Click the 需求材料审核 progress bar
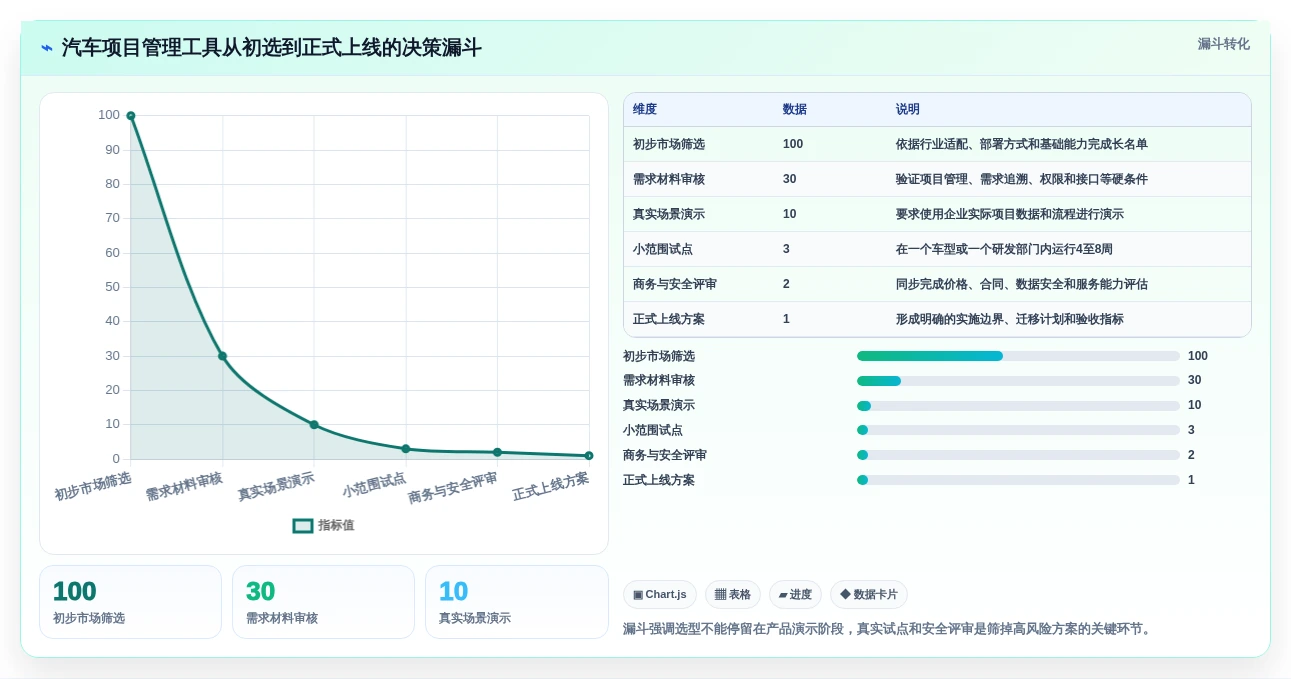Screen dimensions: 1291x679 [x=1018, y=381]
